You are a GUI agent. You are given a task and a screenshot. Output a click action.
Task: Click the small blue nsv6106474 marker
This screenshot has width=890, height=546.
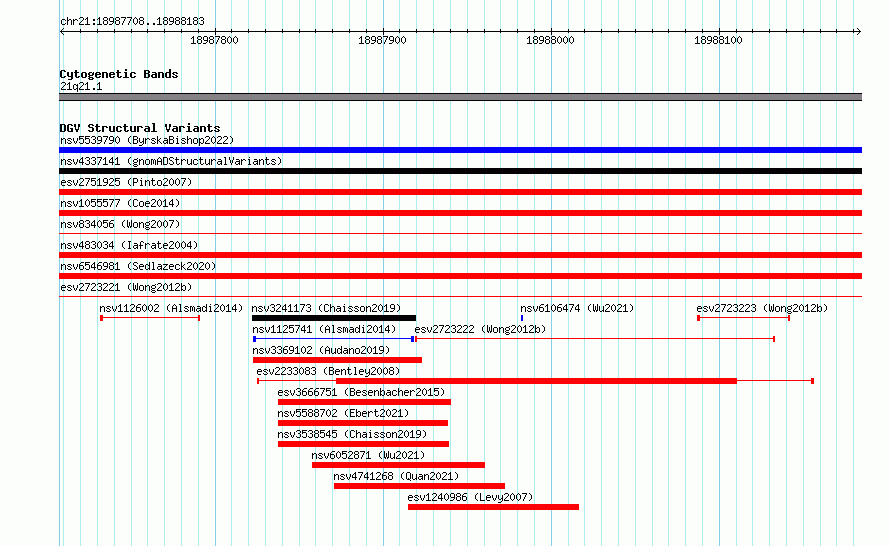(x=522, y=318)
